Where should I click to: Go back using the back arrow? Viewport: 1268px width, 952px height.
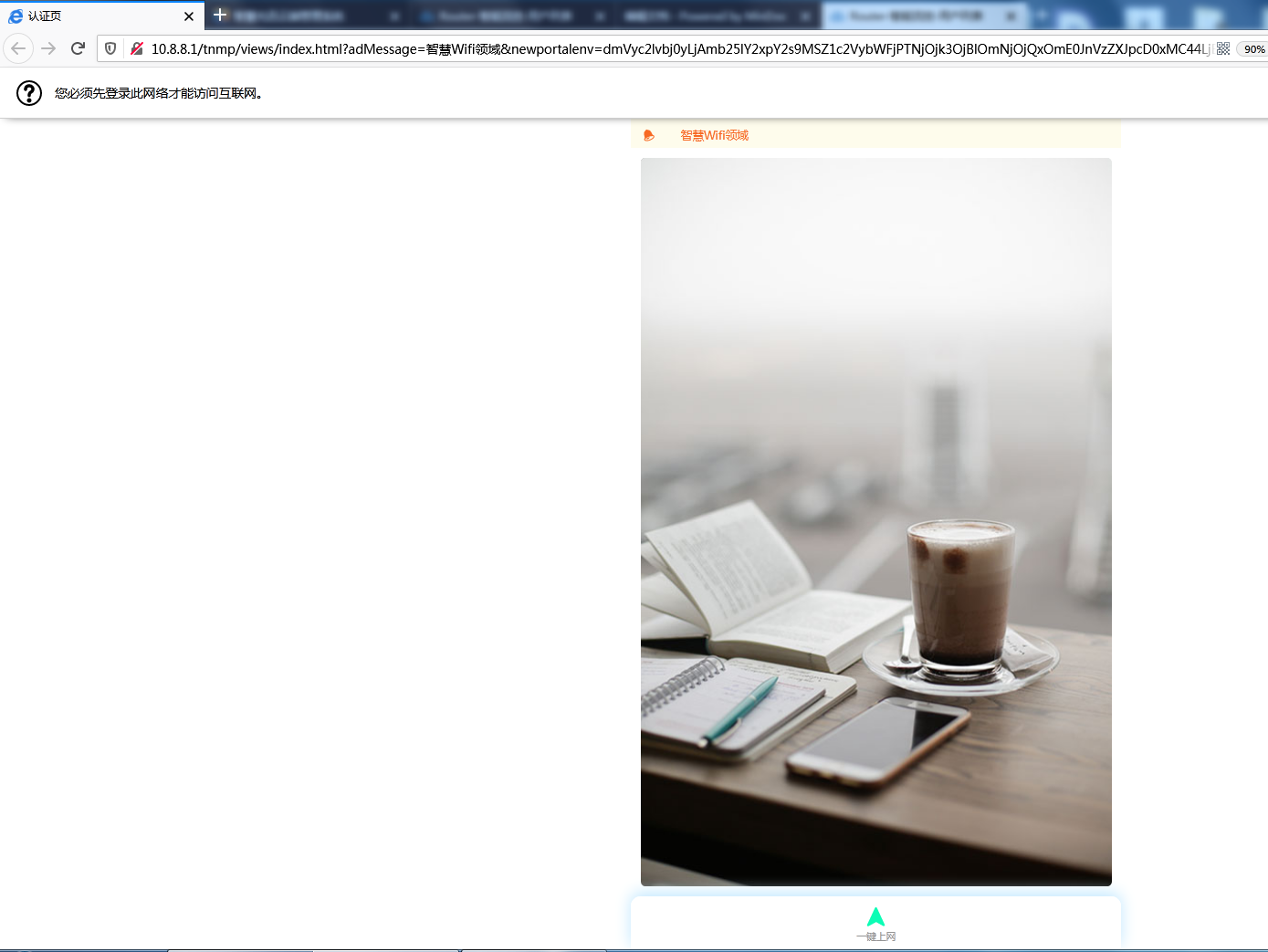pyautogui.click(x=18, y=48)
